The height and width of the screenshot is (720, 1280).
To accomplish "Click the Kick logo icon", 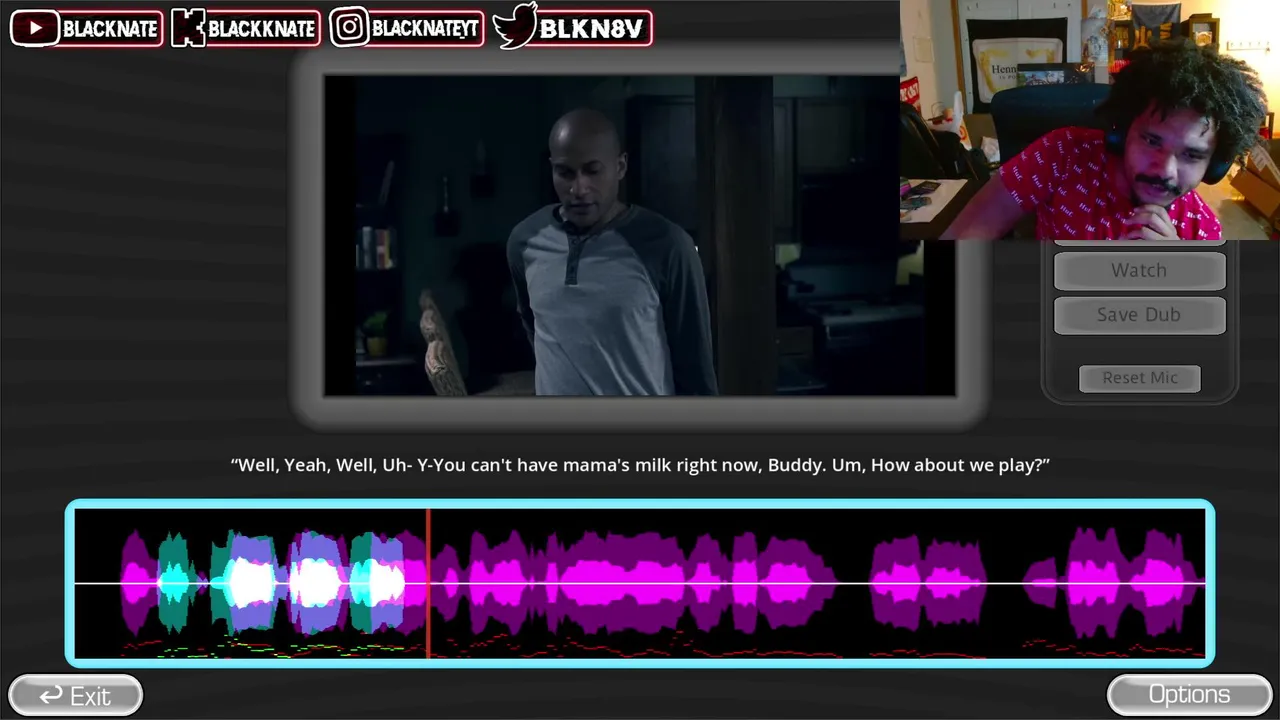I will [189, 28].
